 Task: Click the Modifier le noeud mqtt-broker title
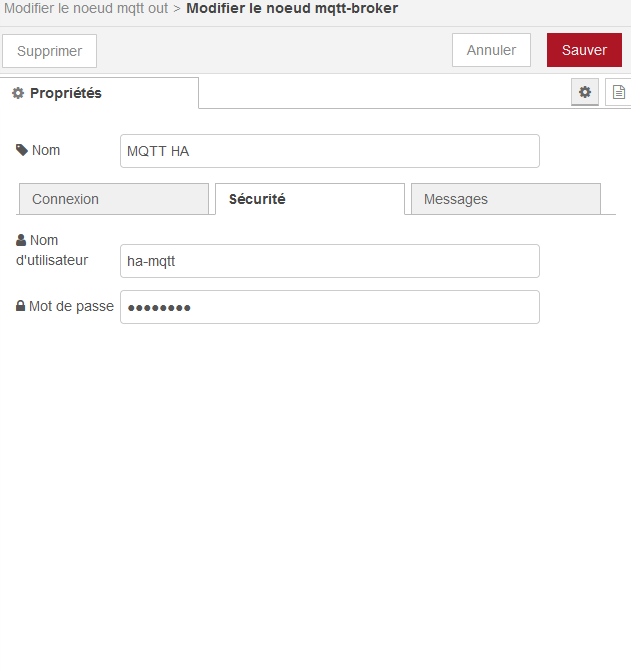(292, 8)
